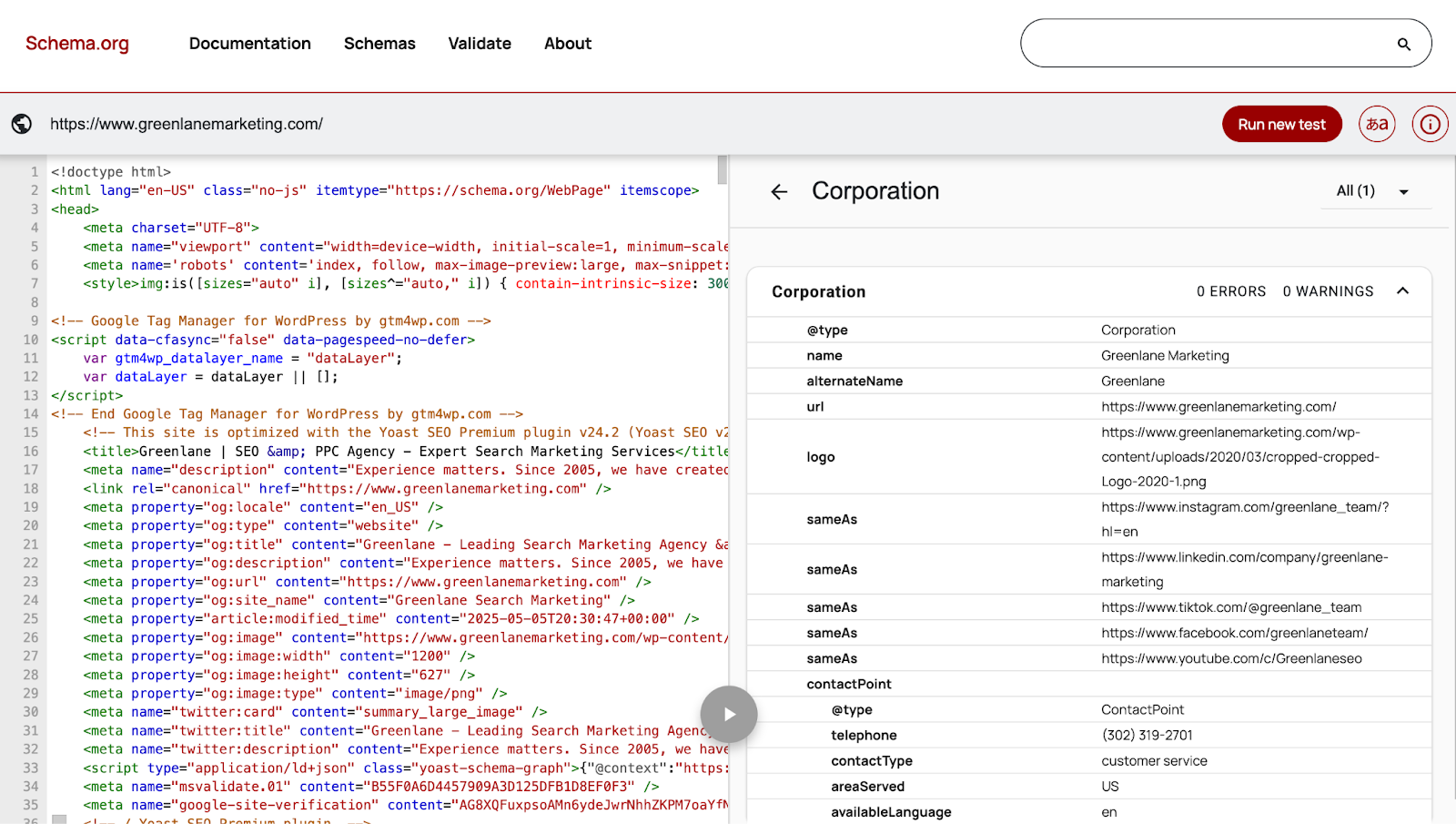Image resolution: width=1456 pixels, height=824 pixels.
Task: Click the telephone value (302) 319-2701
Action: (1147, 735)
